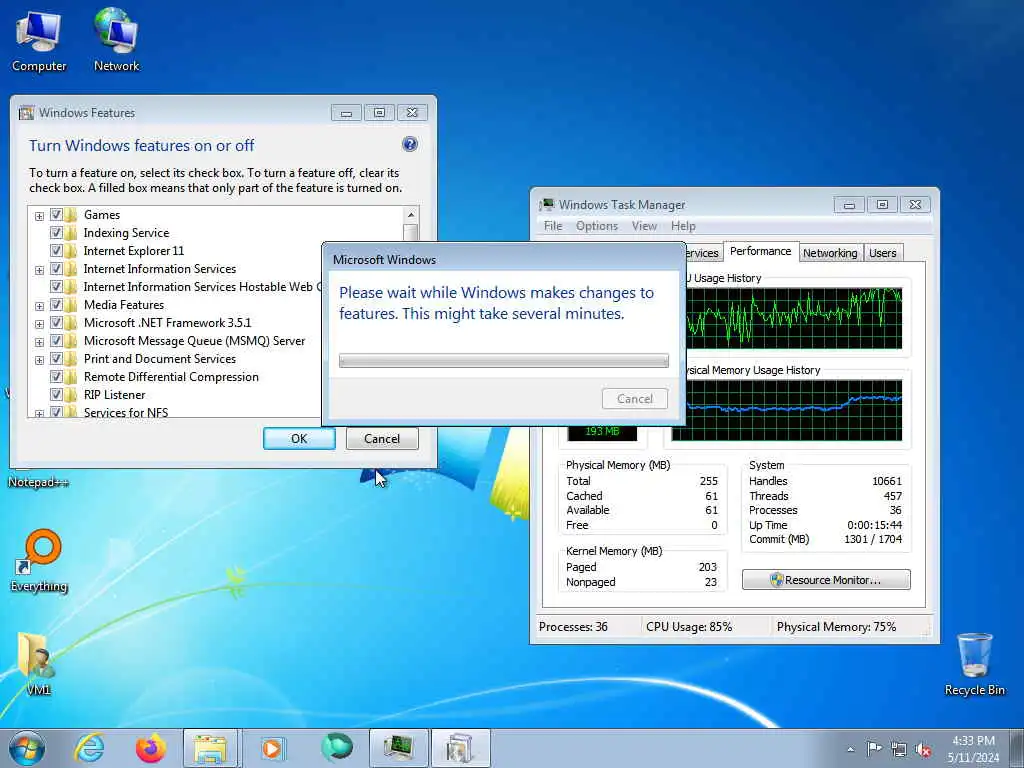Click the green globe taskbar icon
1024x768 pixels.
coord(337,748)
